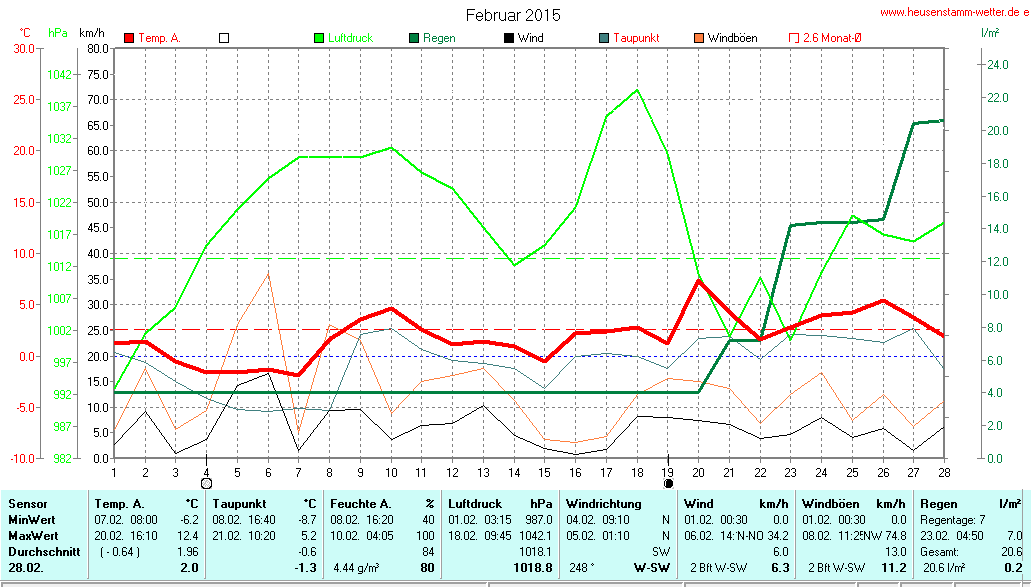Click the Feuchte A. % table header

coord(383,503)
